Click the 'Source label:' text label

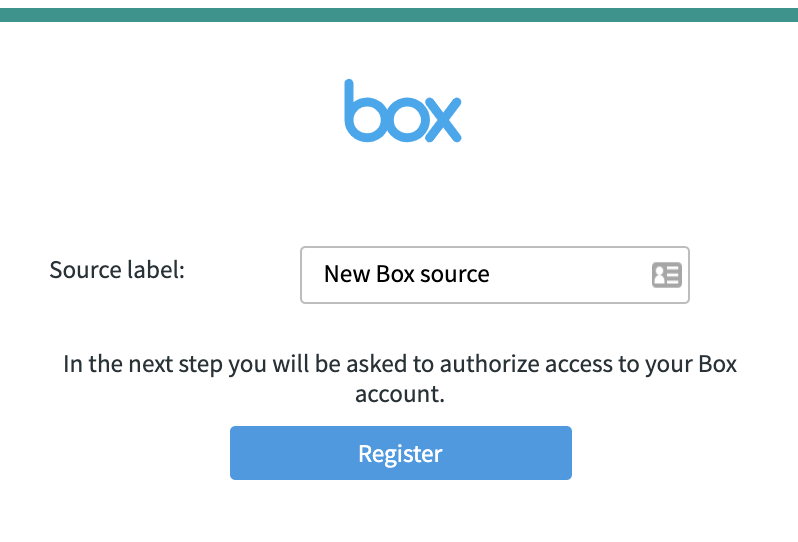pos(117,270)
